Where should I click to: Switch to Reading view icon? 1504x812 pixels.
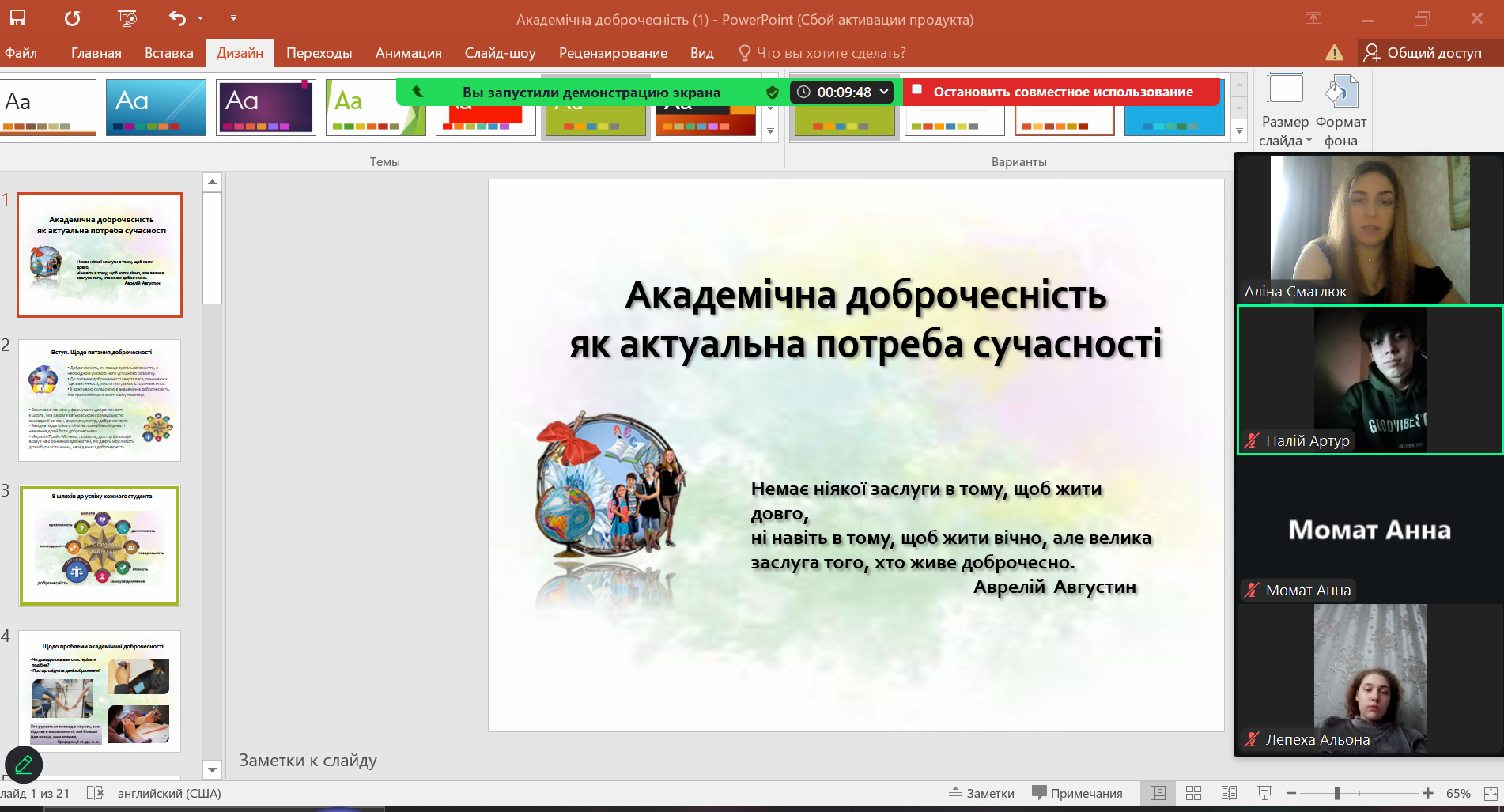[x=1229, y=793]
